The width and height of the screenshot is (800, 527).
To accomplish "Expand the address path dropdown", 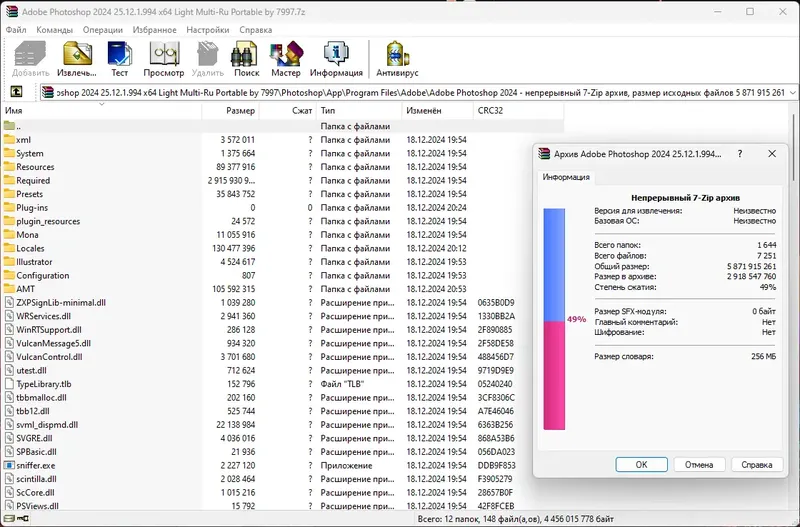I will point(792,92).
